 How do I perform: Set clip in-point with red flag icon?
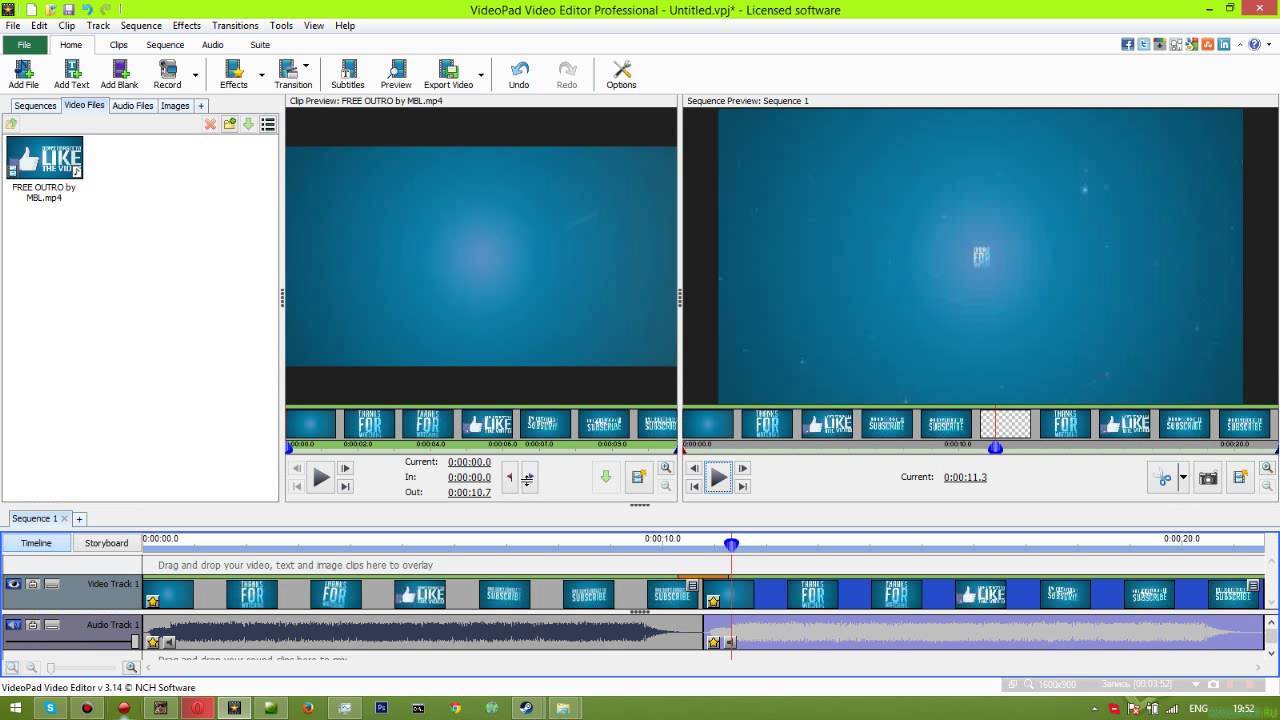point(510,478)
